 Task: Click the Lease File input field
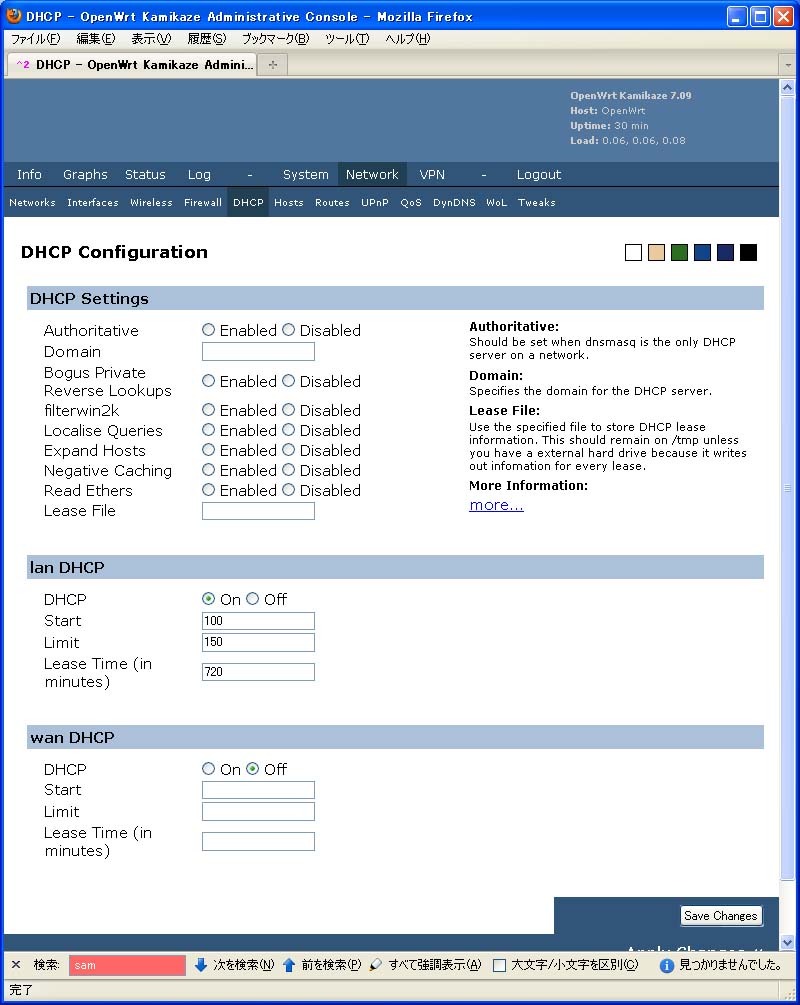point(258,511)
